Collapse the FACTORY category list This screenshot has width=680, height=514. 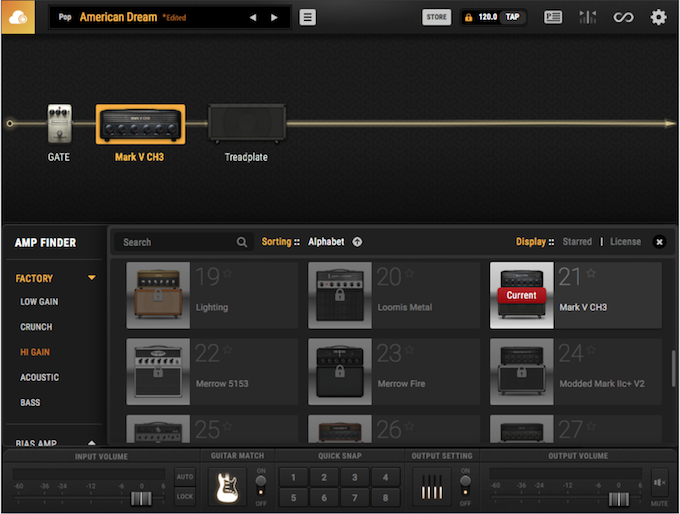pos(92,278)
